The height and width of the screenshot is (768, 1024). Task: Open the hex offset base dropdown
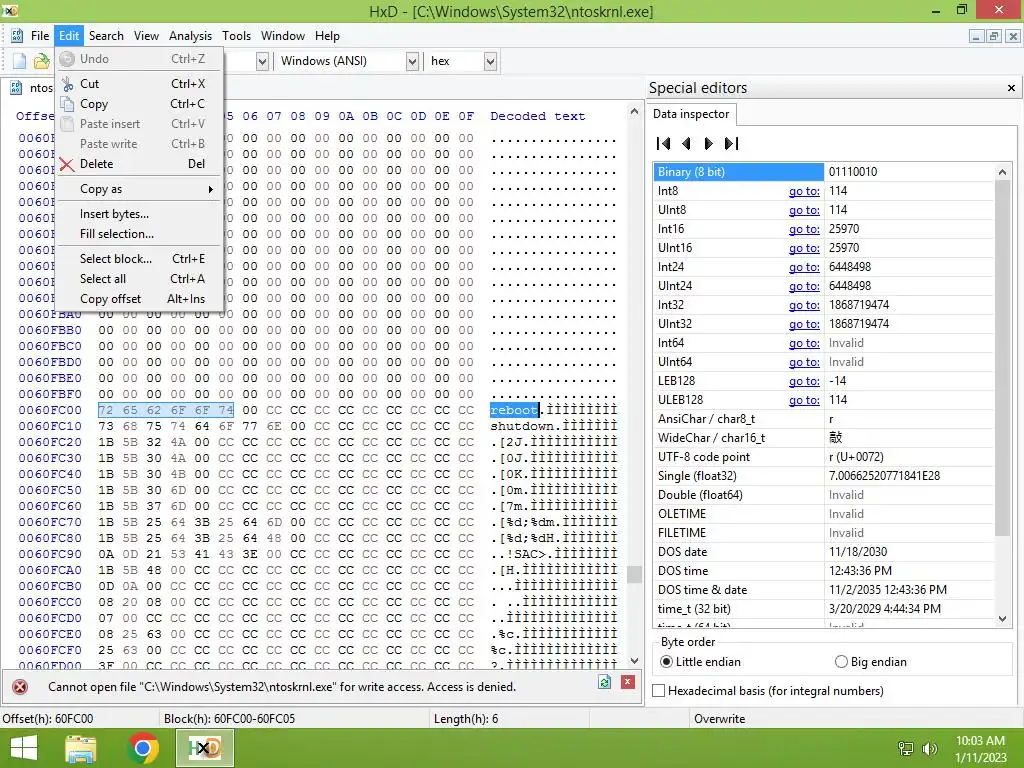click(x=490, y=61)
